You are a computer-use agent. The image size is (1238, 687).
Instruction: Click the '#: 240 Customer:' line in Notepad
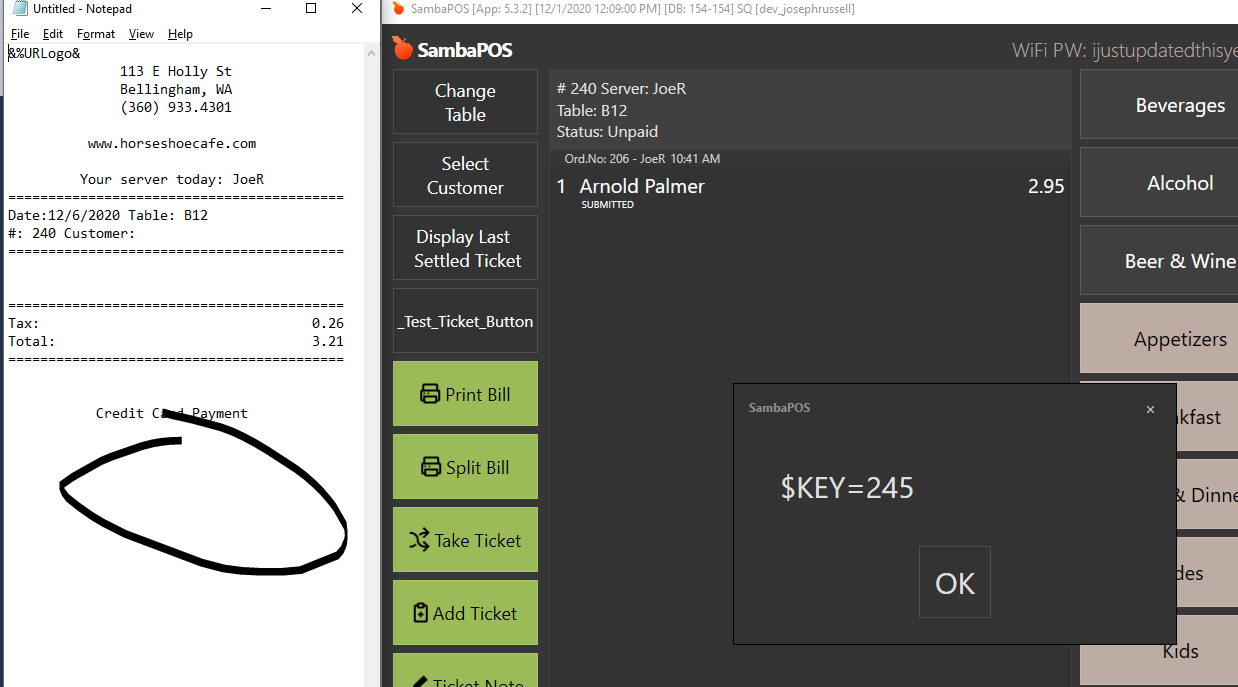point(72,233)
